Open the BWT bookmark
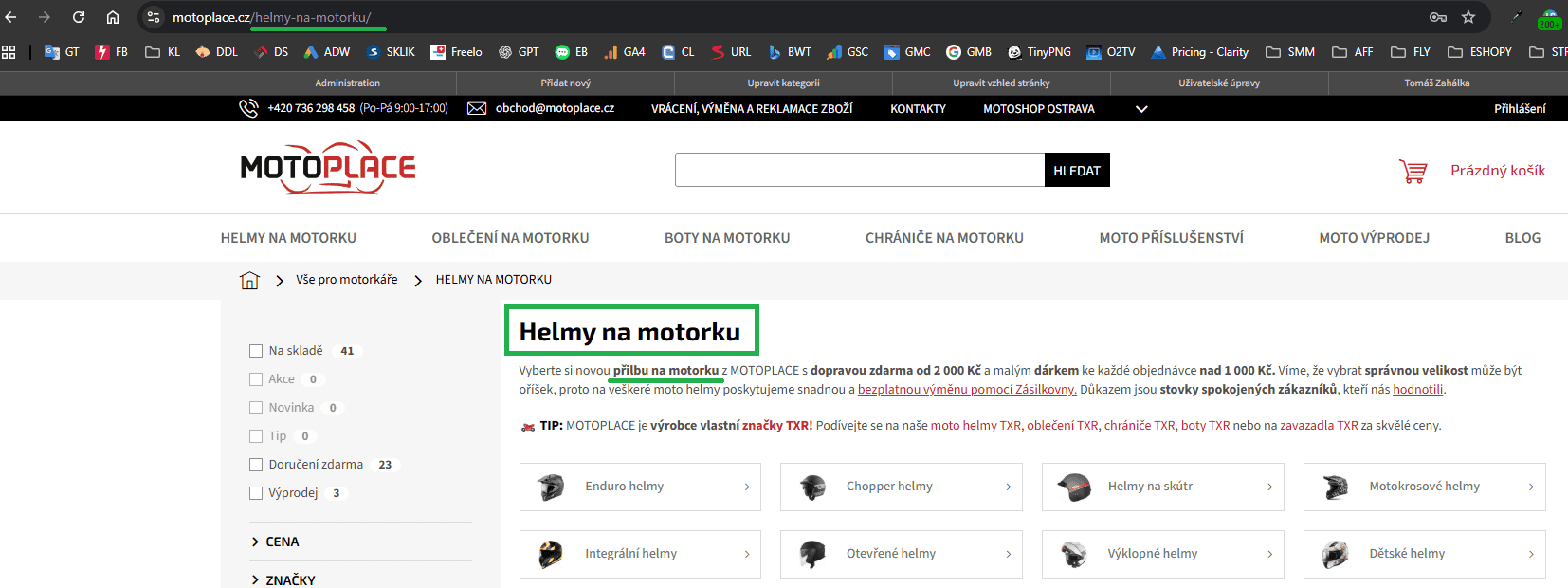This screenshot has width=1568, height=588. coord(790,52)
